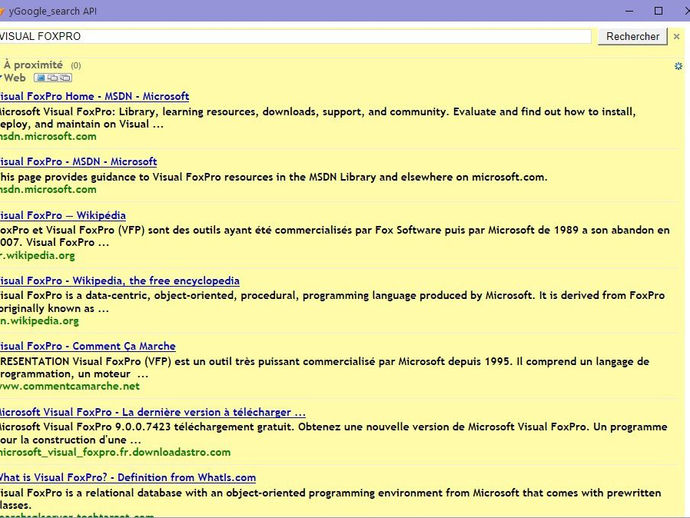Open Visual FoxPro - Comment Ça Marche link
Image resolution: width=690 pixels, height=518 pixels.
click(x=88, y=346)
